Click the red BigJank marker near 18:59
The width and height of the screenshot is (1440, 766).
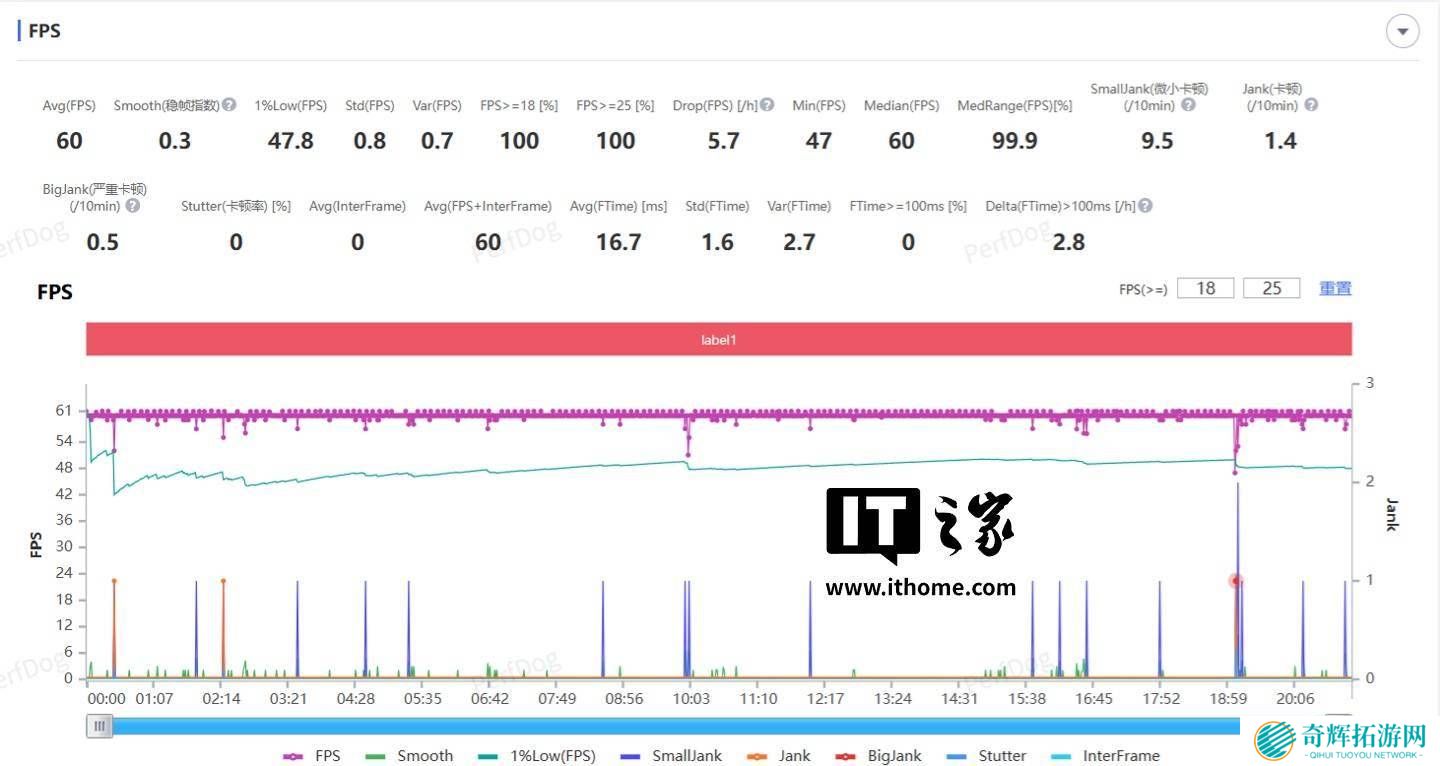pos(1236,580)
